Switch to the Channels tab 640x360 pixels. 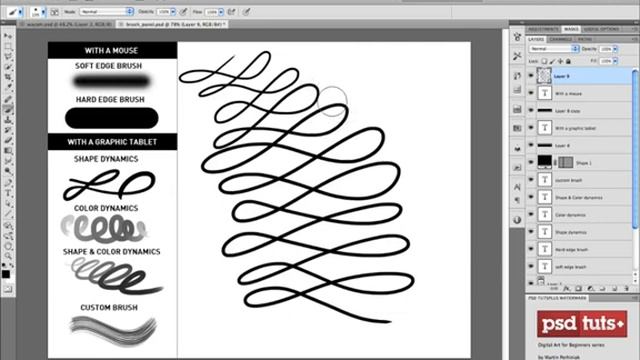(560, 40)
